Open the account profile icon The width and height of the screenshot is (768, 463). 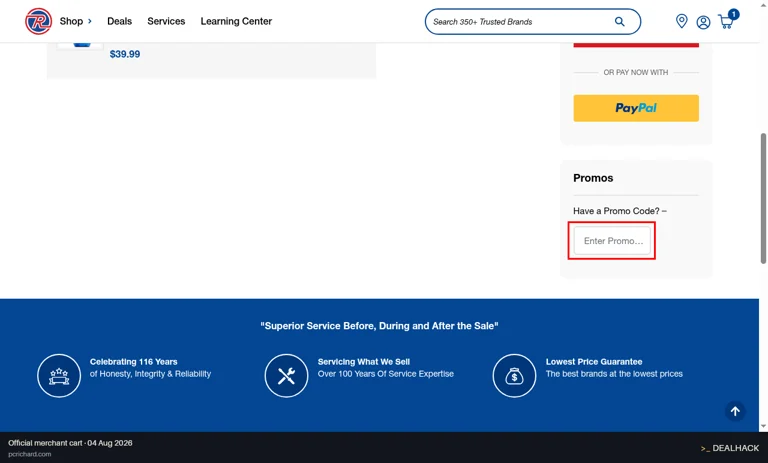tap(703, 22)
